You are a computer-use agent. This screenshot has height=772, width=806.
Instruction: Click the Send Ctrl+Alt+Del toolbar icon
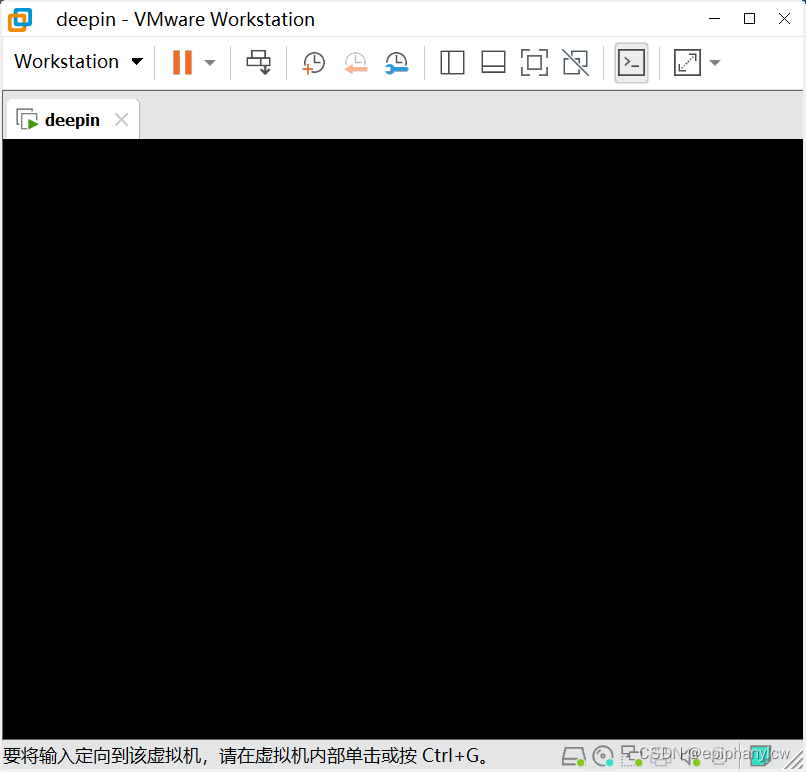pos(258,62)
